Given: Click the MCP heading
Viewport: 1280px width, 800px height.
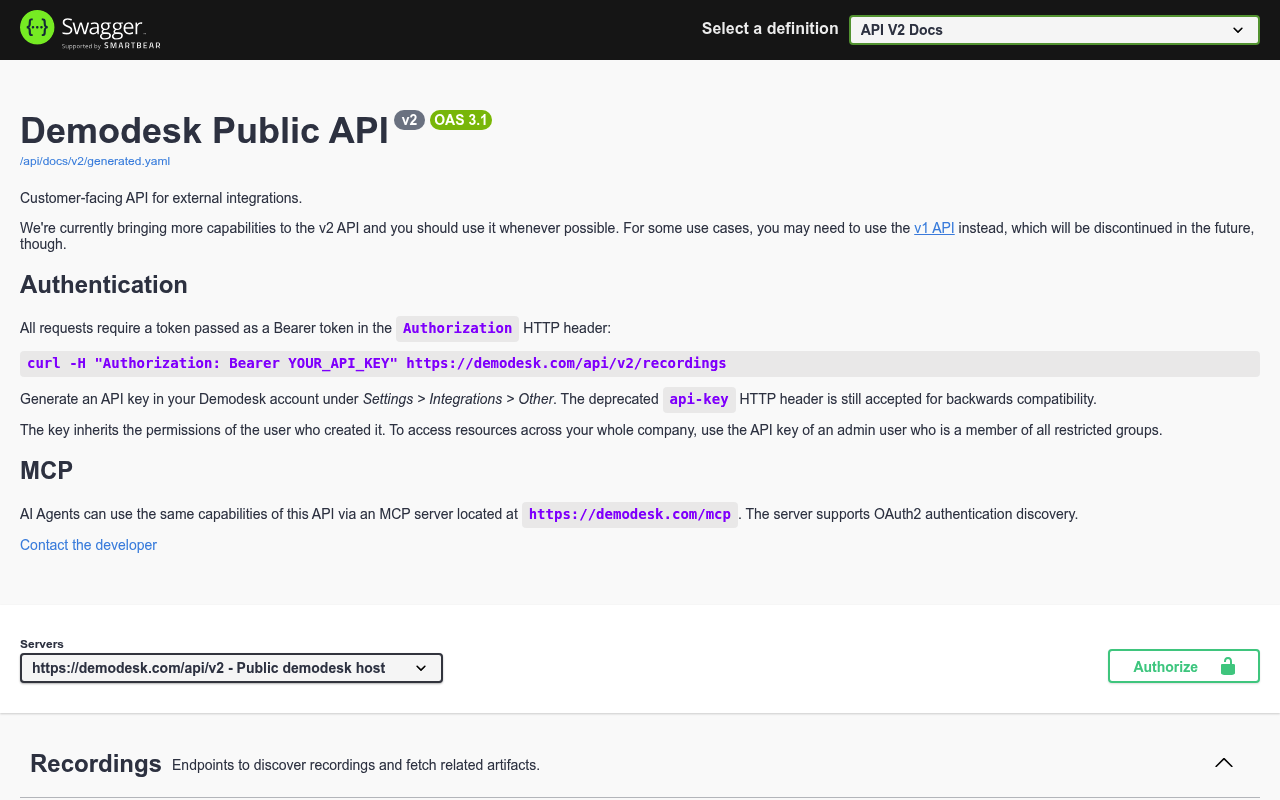Looking at the screenshot, I should pos(47,470).
